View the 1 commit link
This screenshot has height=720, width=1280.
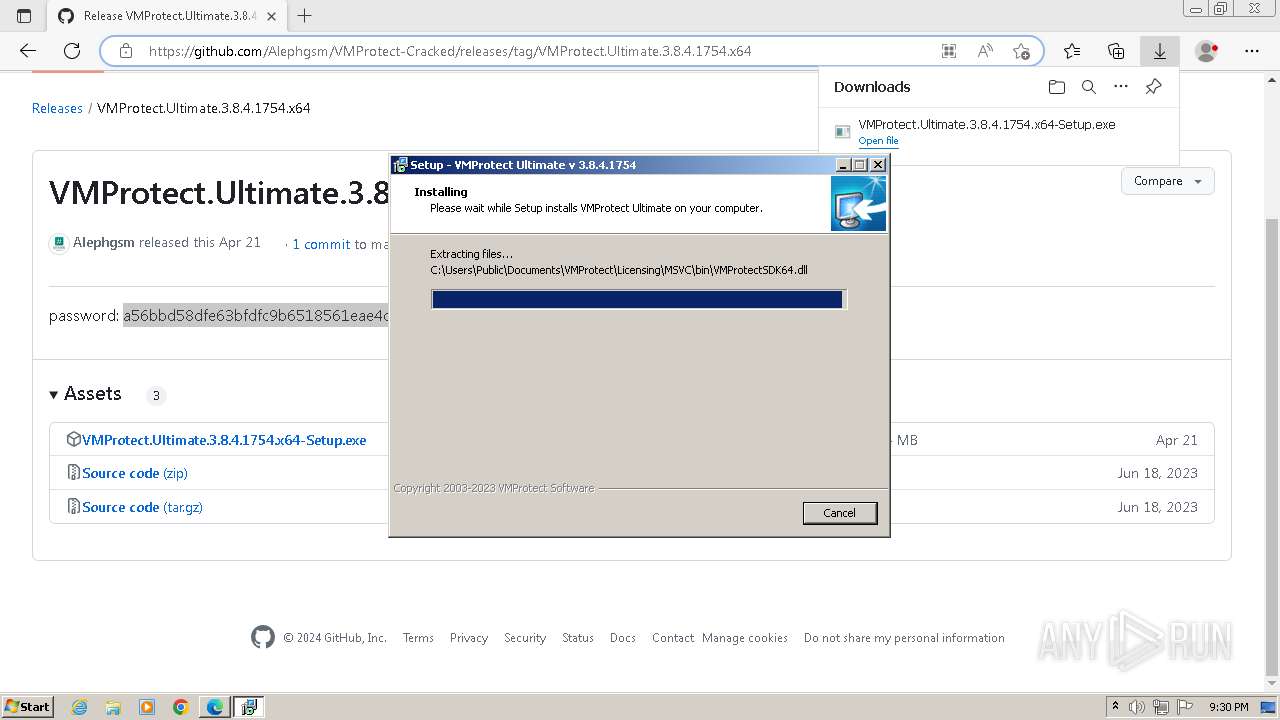click(321, 244)
